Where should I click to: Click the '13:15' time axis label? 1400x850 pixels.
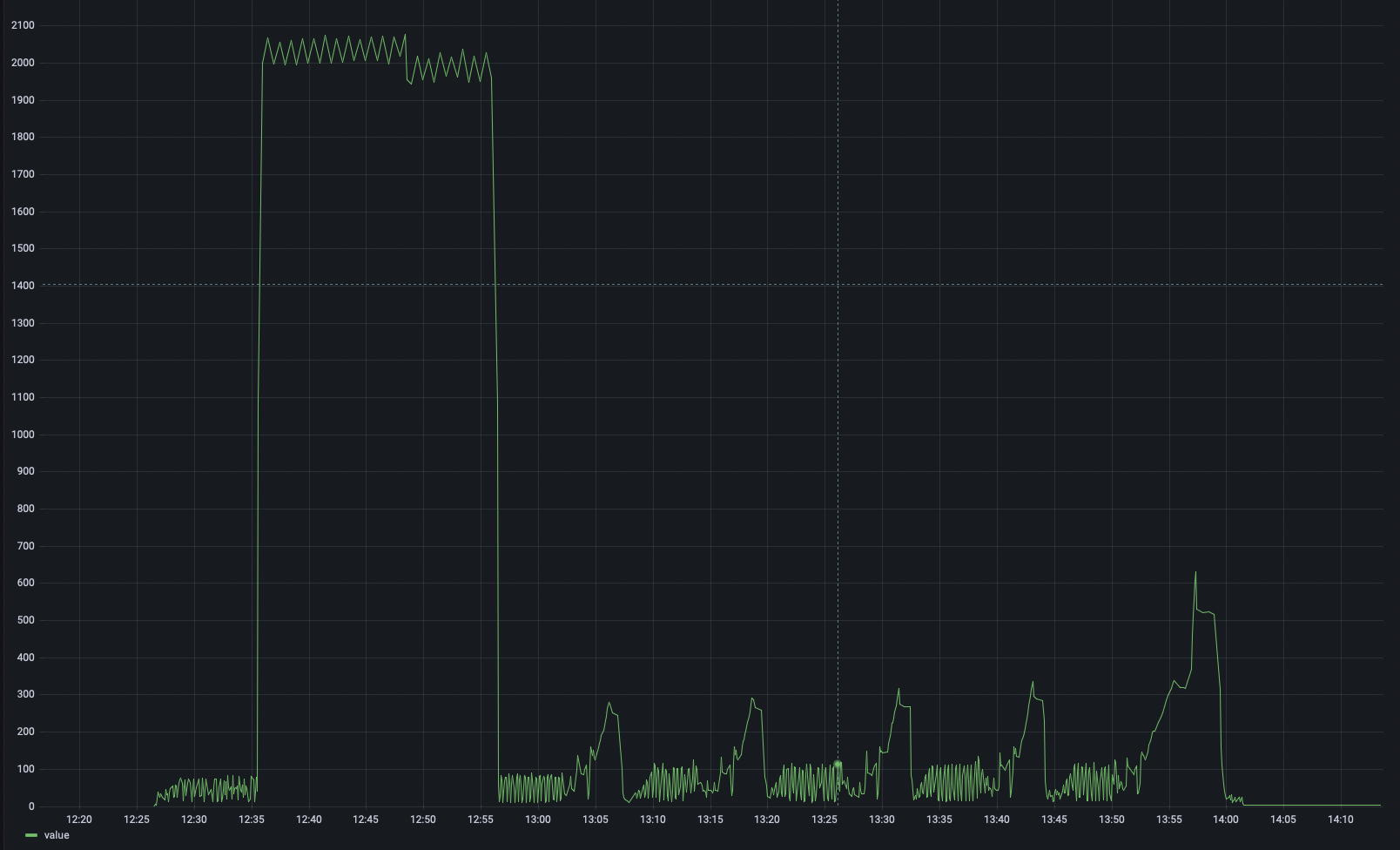tap(710, 820)
